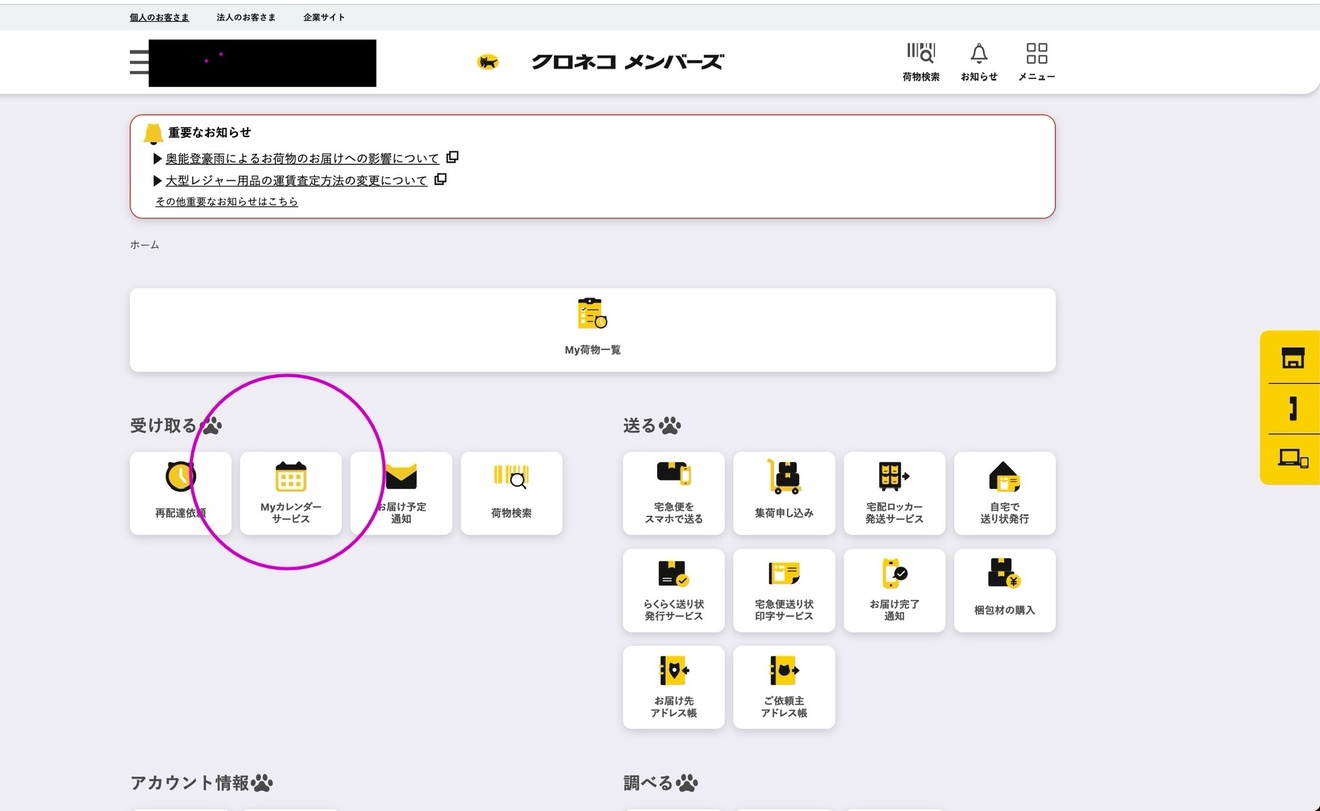Click the laptop-and-phone icon in the yellow sidebar
Viewport: 1320px width, 811px height.
(1292, 459)
